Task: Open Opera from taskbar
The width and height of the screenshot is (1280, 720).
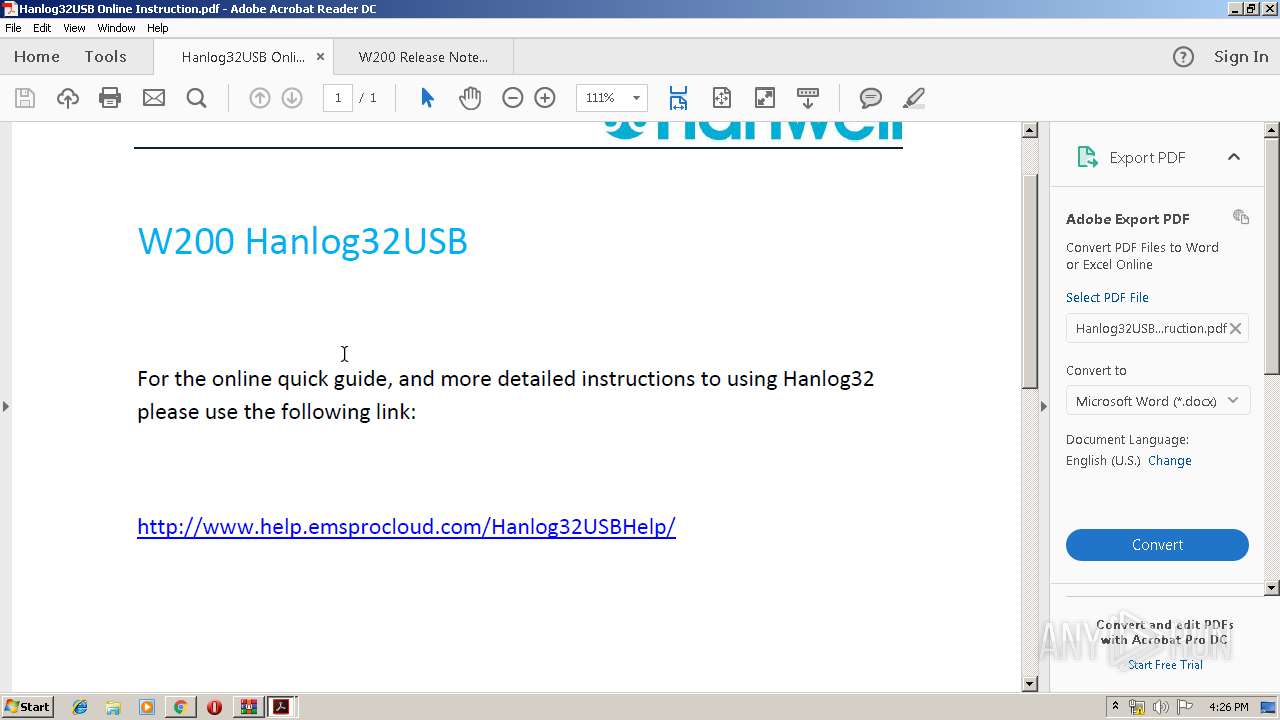Action: click(214, 707)
